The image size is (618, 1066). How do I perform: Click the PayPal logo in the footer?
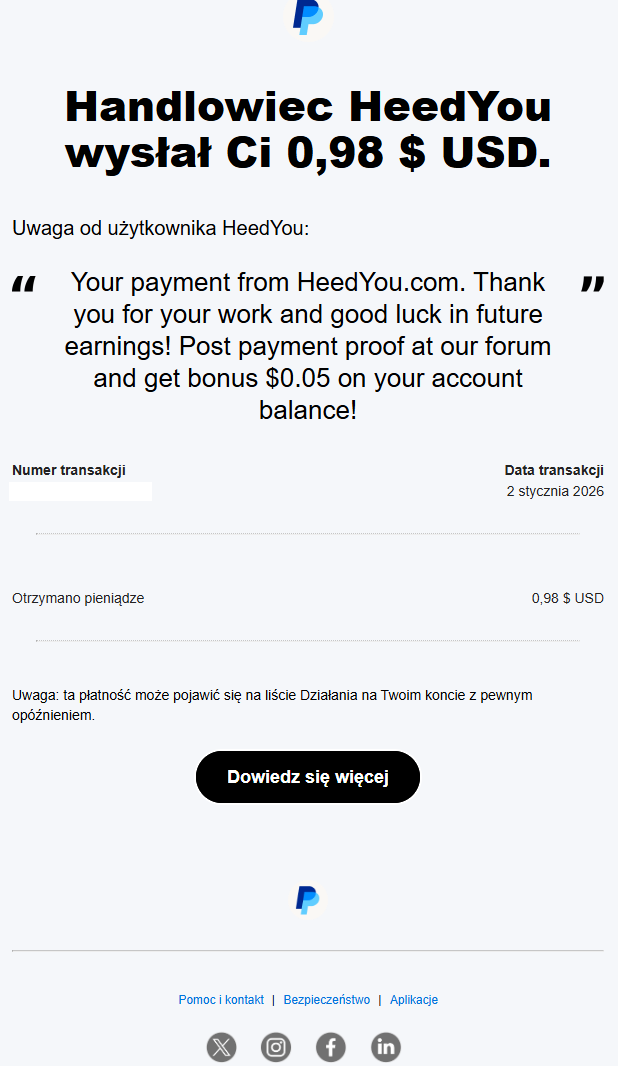pos(307,899)
